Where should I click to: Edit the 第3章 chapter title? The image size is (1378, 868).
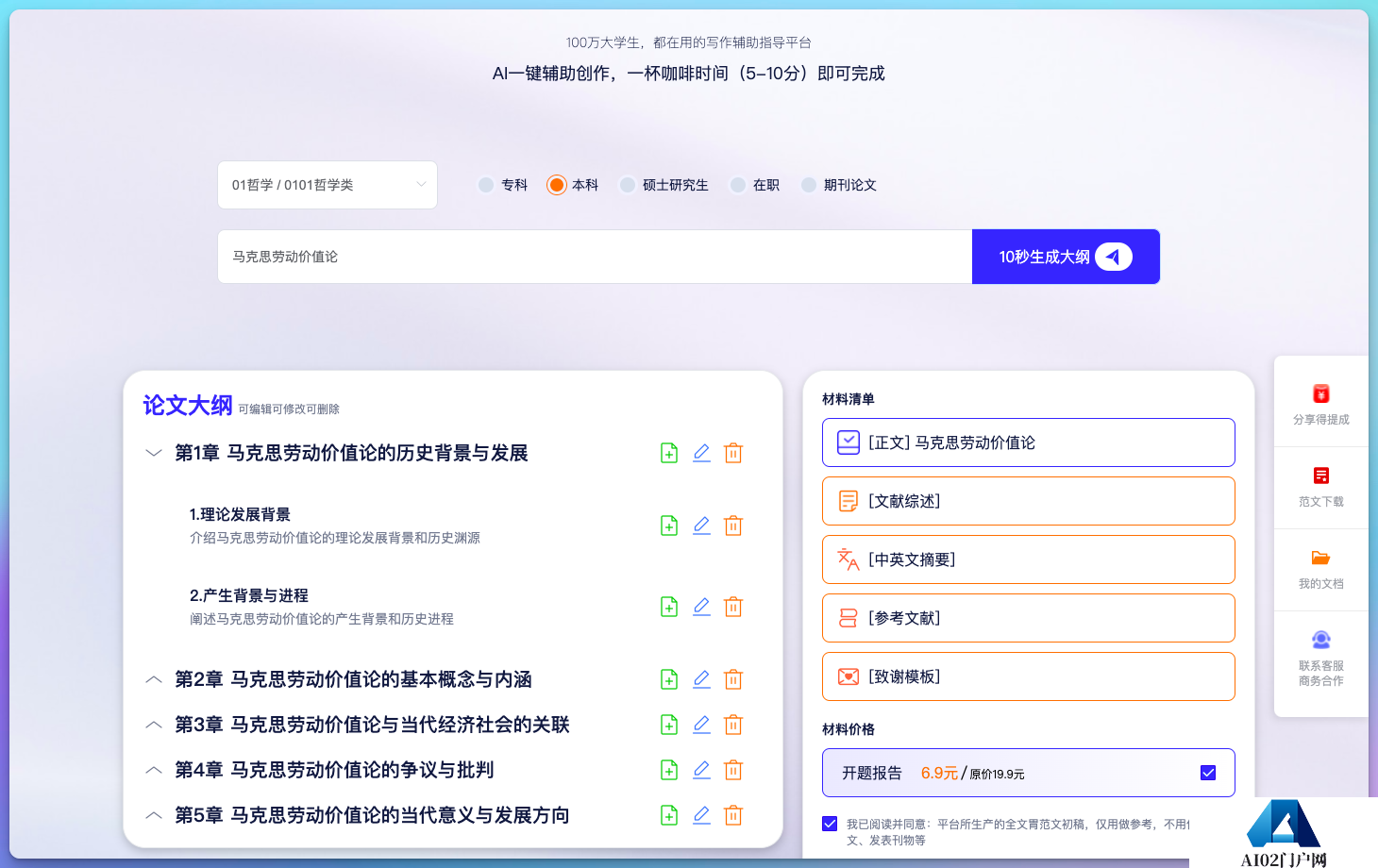(701, 725)
